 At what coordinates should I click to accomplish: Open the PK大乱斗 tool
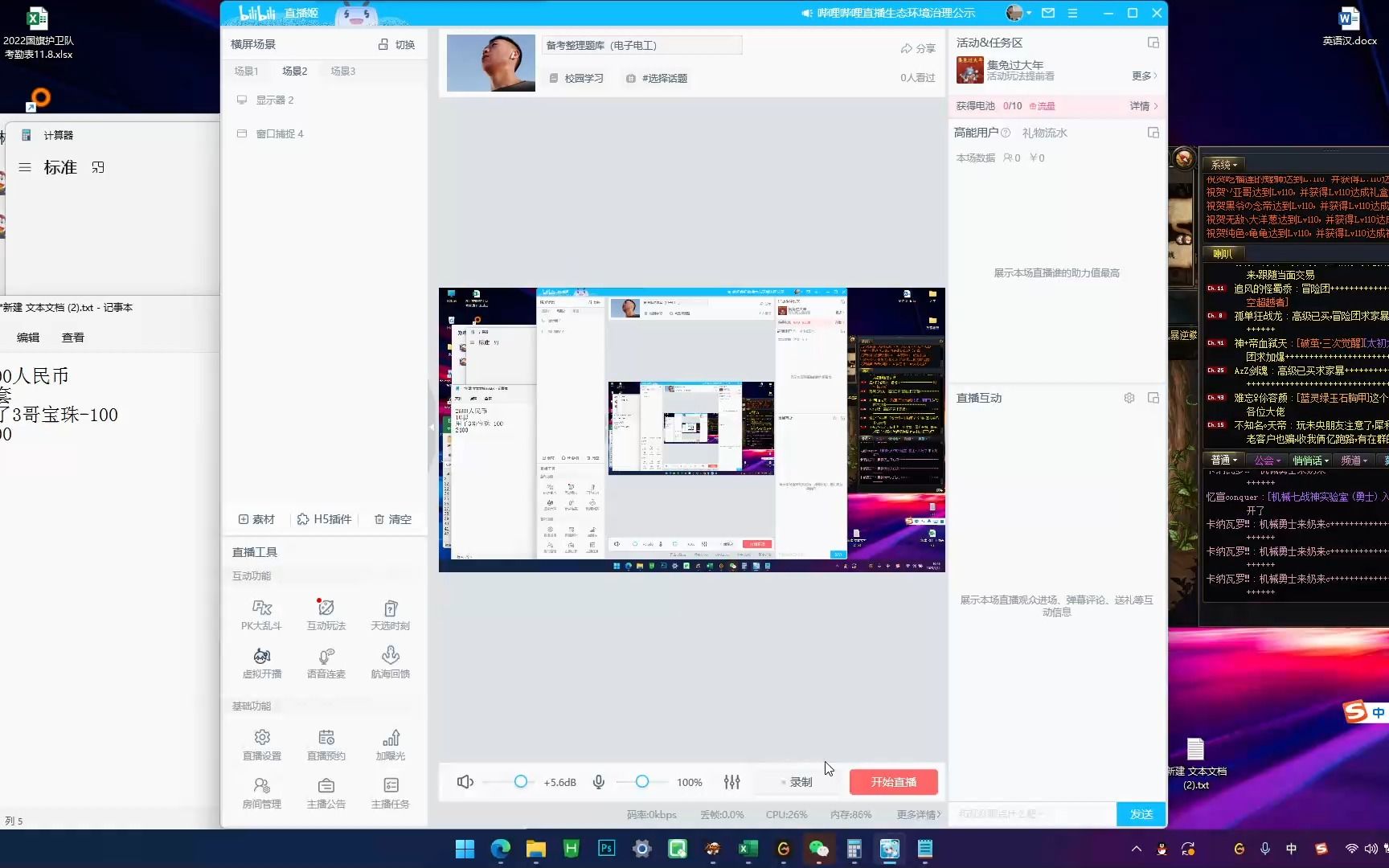(262, 615)
